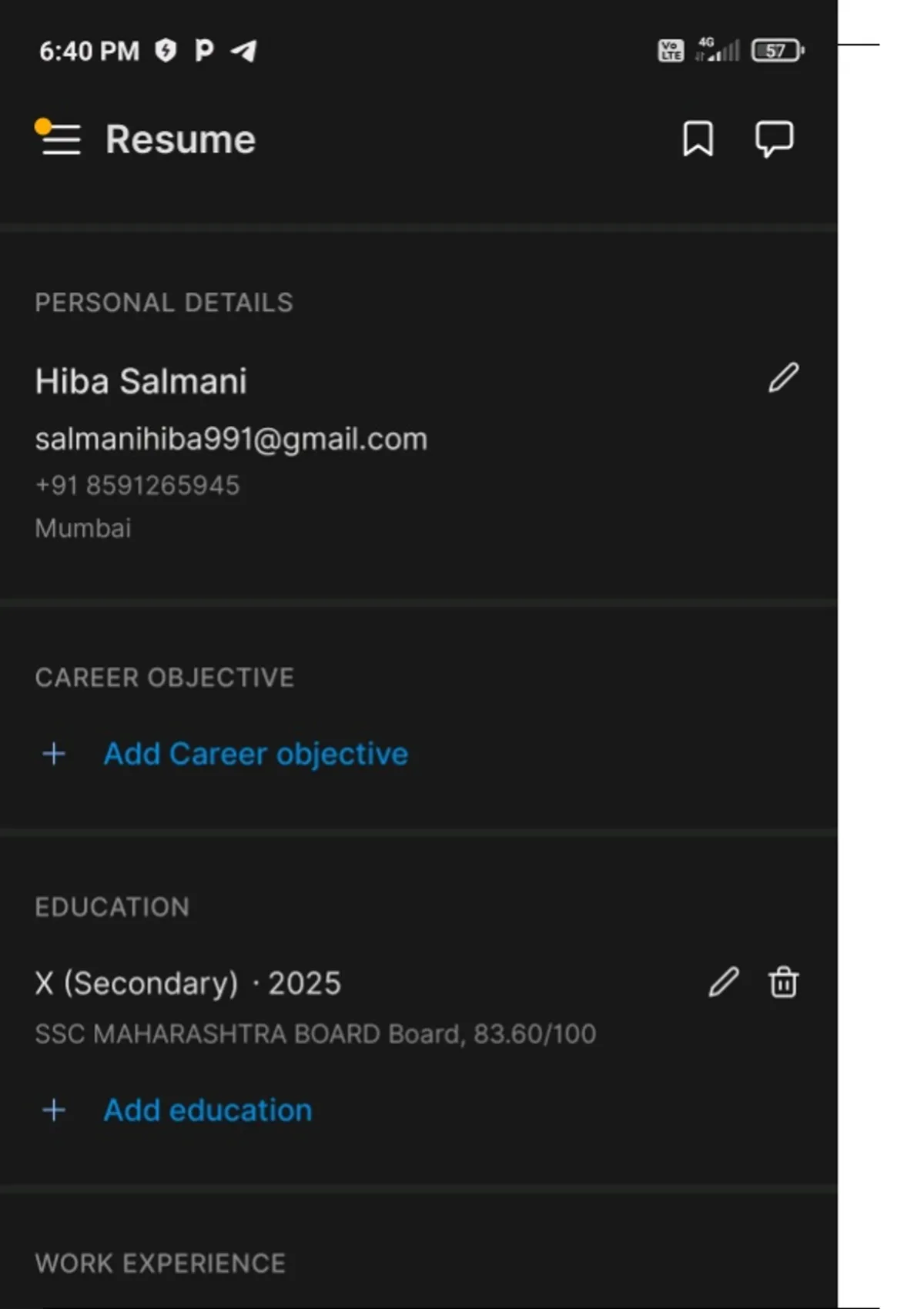Edit personal details with pencil icon

click(783, 378)
